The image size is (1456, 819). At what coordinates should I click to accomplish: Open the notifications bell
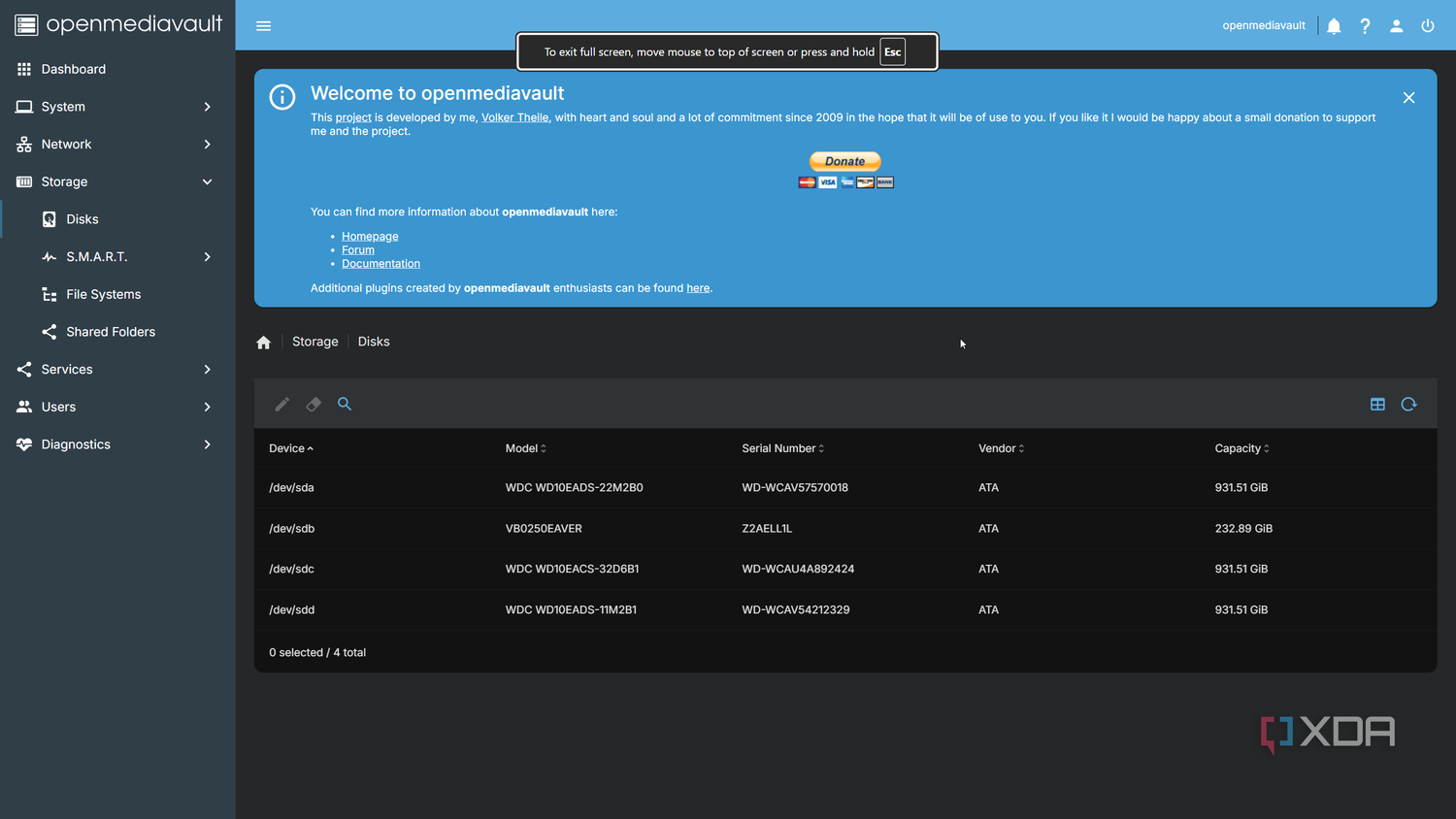point(1334,26)
